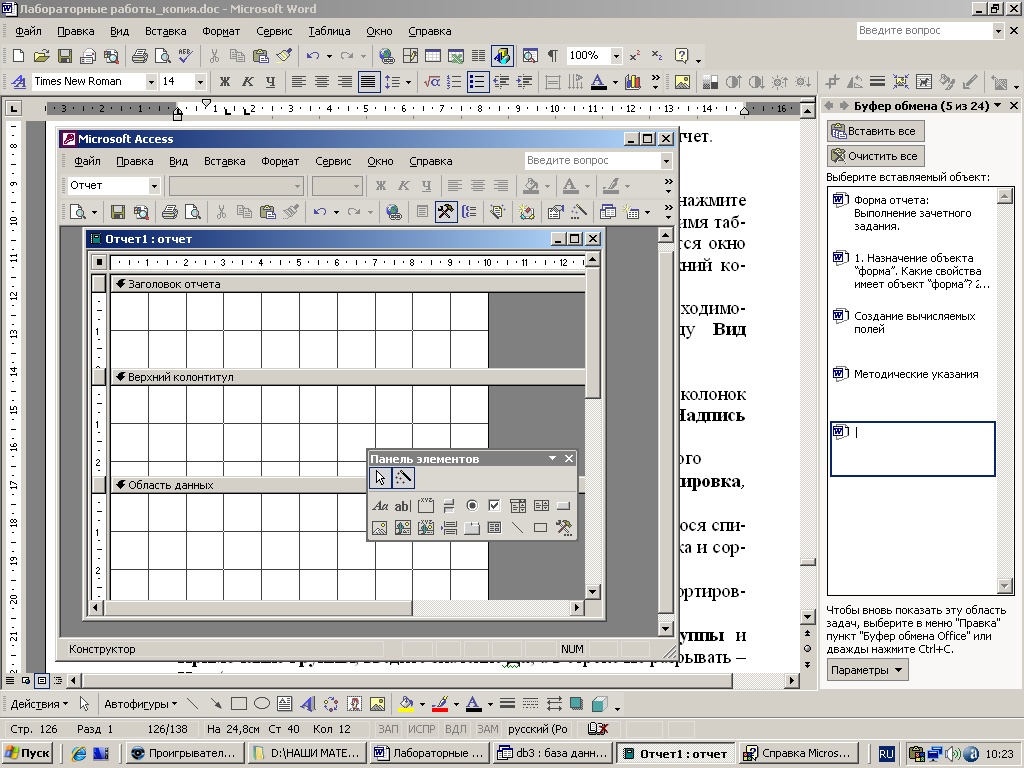Open the Times New Roman font dropdown
This screenshot has height=768, width=1024.
(x=151, y=82)
